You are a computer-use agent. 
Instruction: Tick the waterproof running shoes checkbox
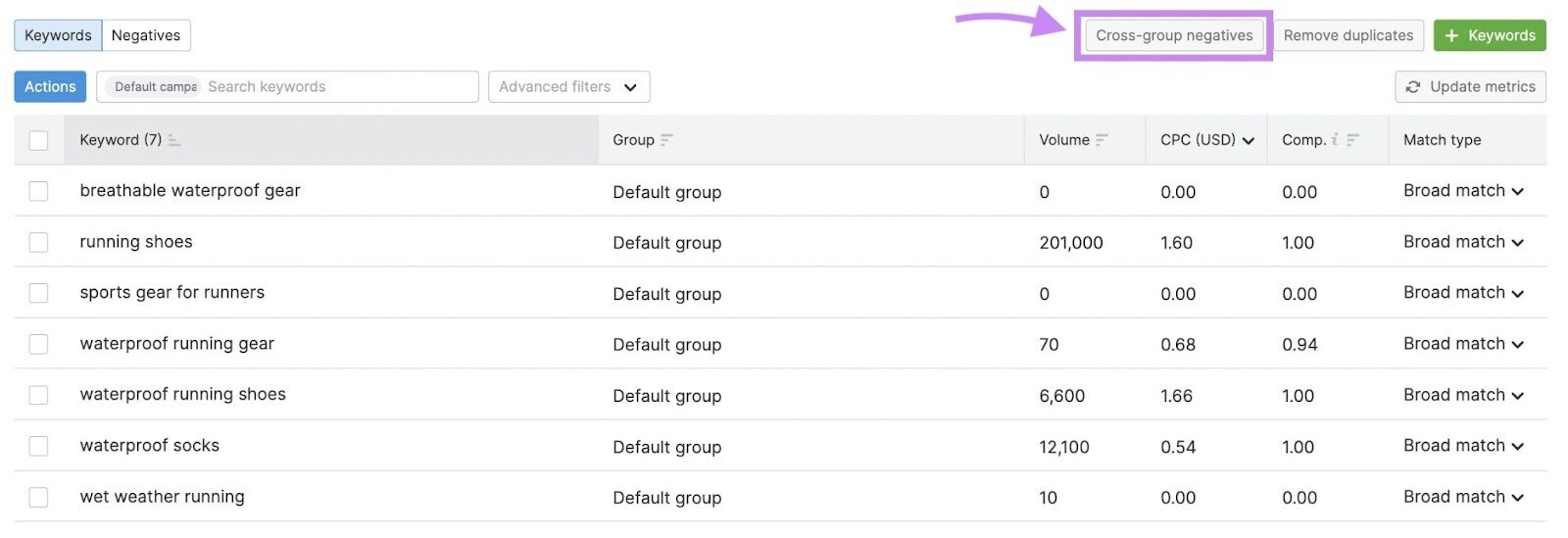38,395
